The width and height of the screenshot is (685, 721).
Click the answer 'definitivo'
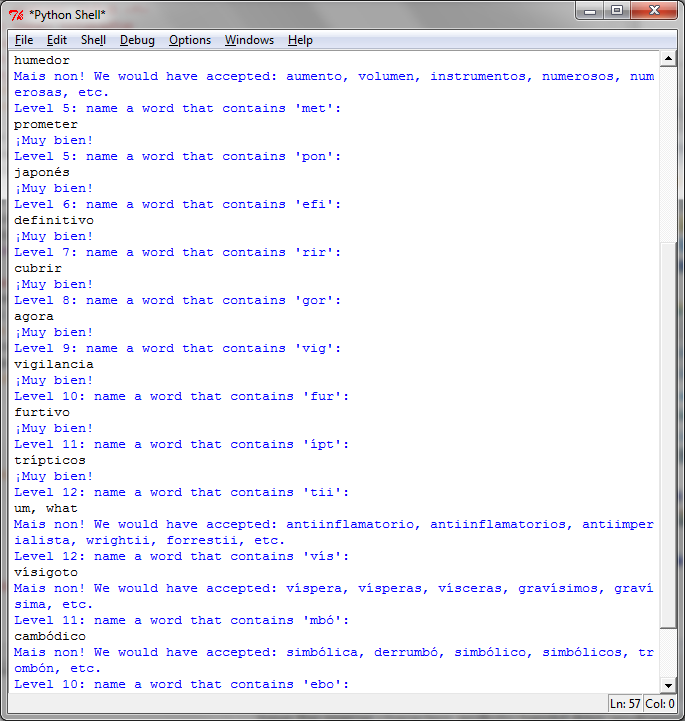point(54,220)
